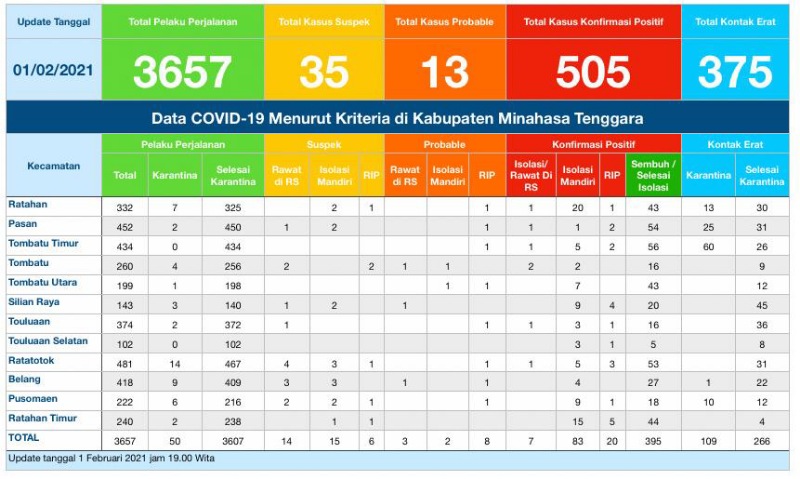Click the TOTAL row label

pyautogui.click(x=23, y=438)
